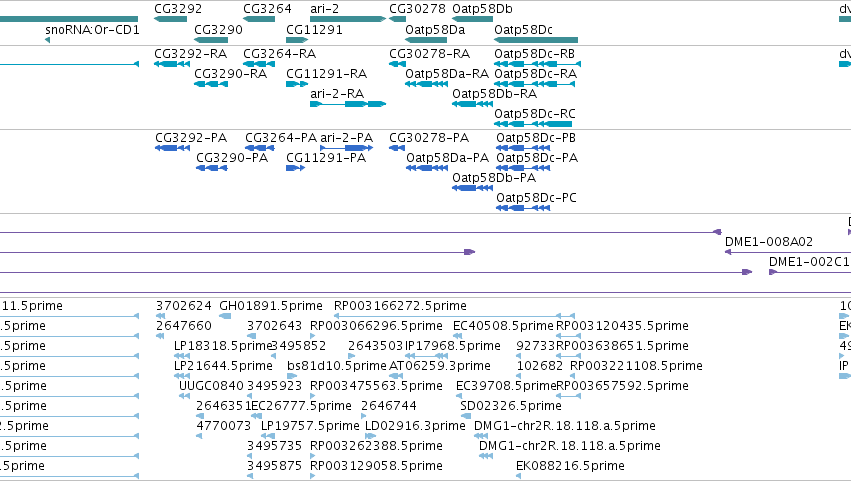This screenshot has width=851, height=481.
Task: Click EST RP003262388.5prime
Action: click(376, 447)
